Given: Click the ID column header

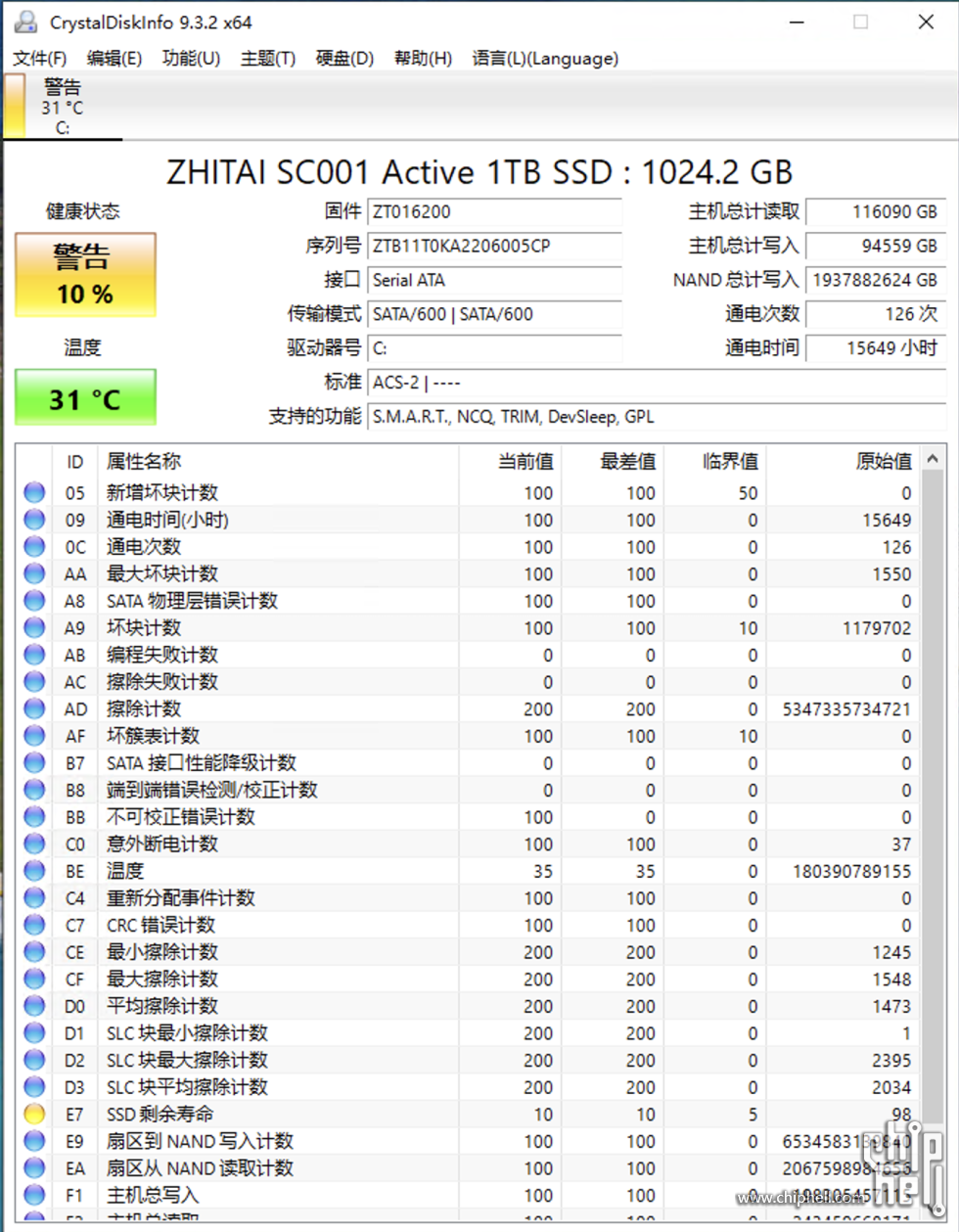Looking at the screenshot, I should tap(75, 461).
